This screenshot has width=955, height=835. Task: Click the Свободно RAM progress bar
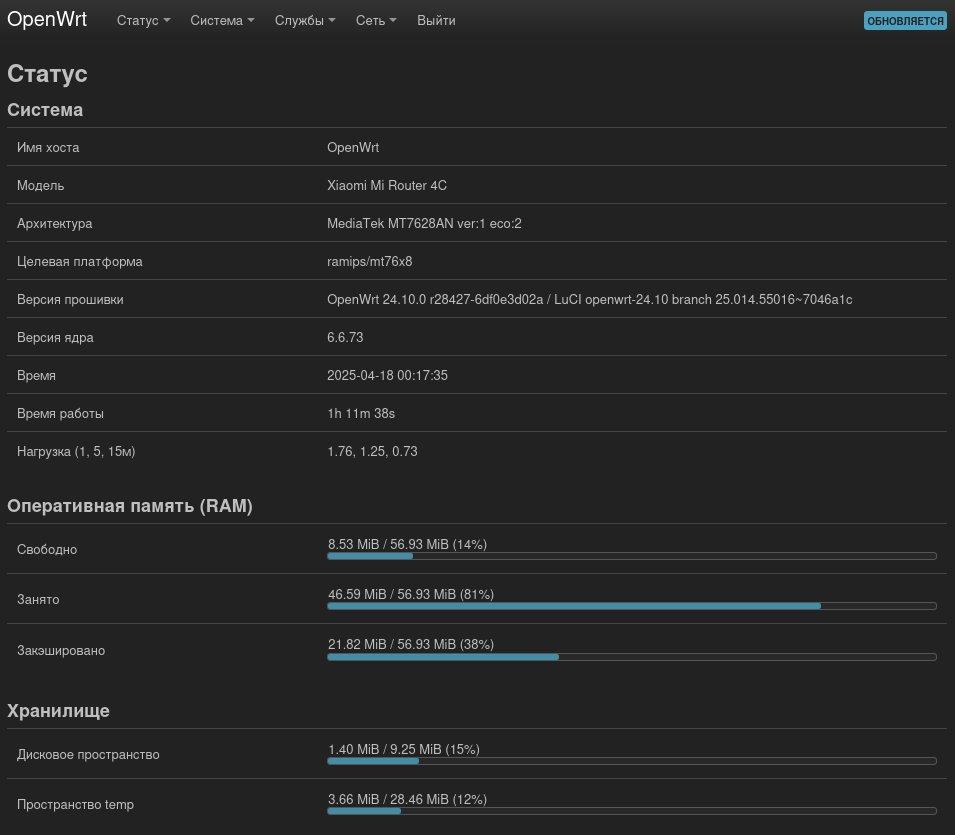point(631,555)
